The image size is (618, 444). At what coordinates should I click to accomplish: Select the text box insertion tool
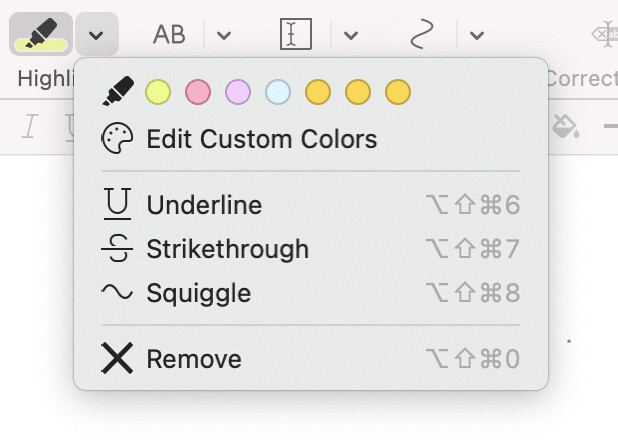(x=295, y=35)
